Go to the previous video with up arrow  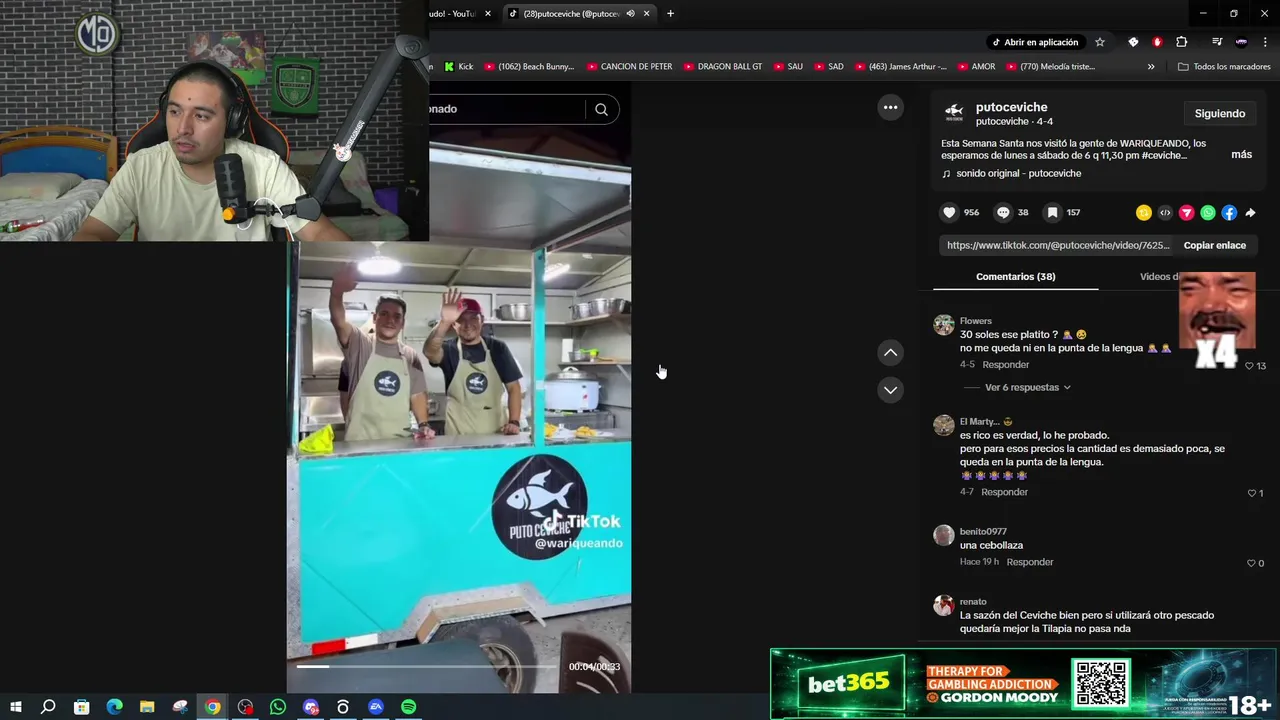coord(890,352)
